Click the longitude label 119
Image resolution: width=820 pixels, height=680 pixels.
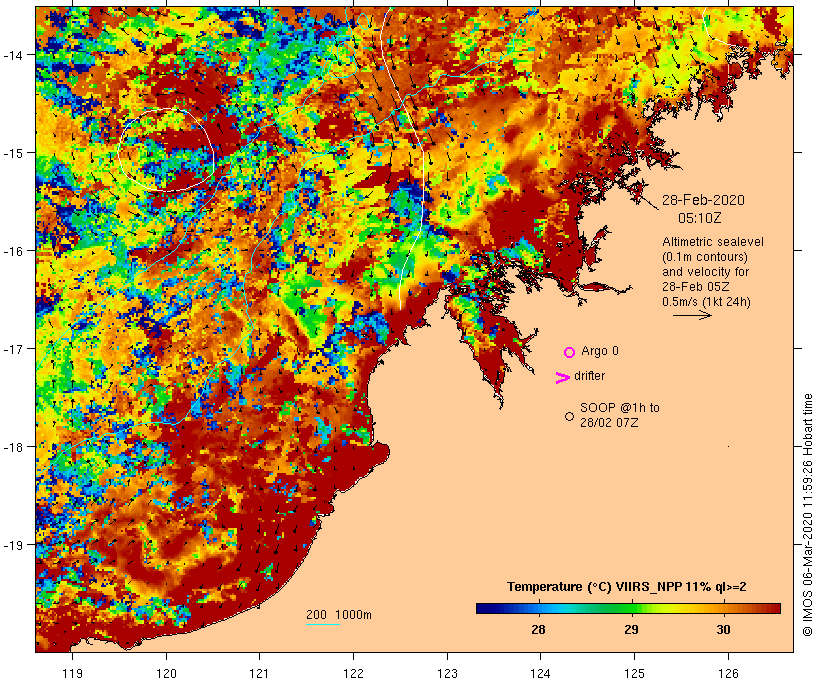coord(72,673)
